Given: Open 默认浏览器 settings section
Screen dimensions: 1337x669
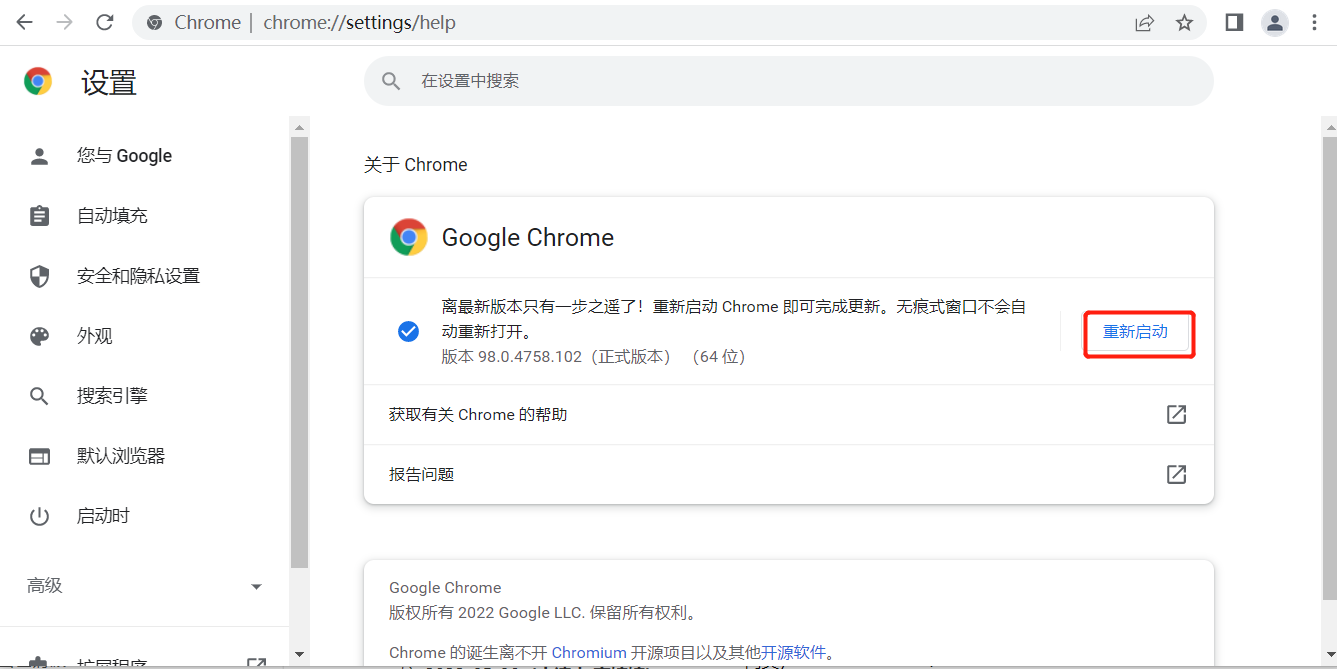Looking at the screenshot, I should pyautogui.click(x=145, y=456).
